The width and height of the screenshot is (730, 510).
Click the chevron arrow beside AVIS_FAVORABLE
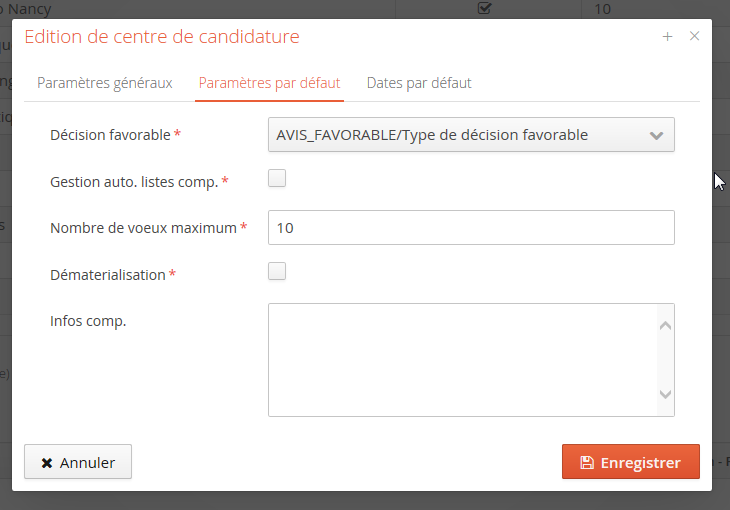pyautogui.click(x=656, y=135)
